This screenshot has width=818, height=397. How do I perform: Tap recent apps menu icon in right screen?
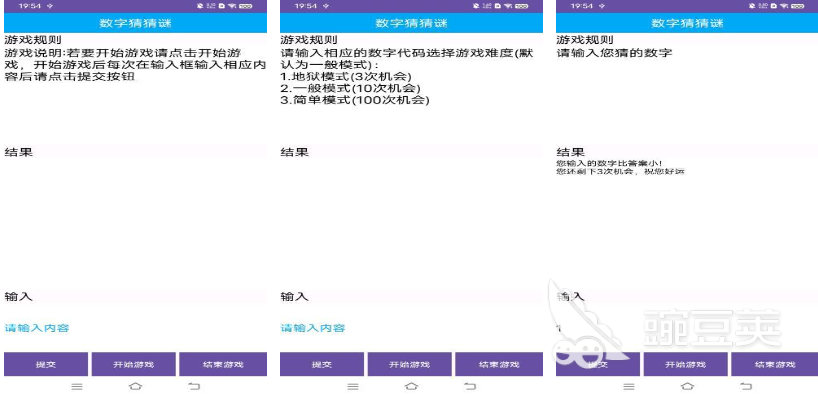[629, 387]
